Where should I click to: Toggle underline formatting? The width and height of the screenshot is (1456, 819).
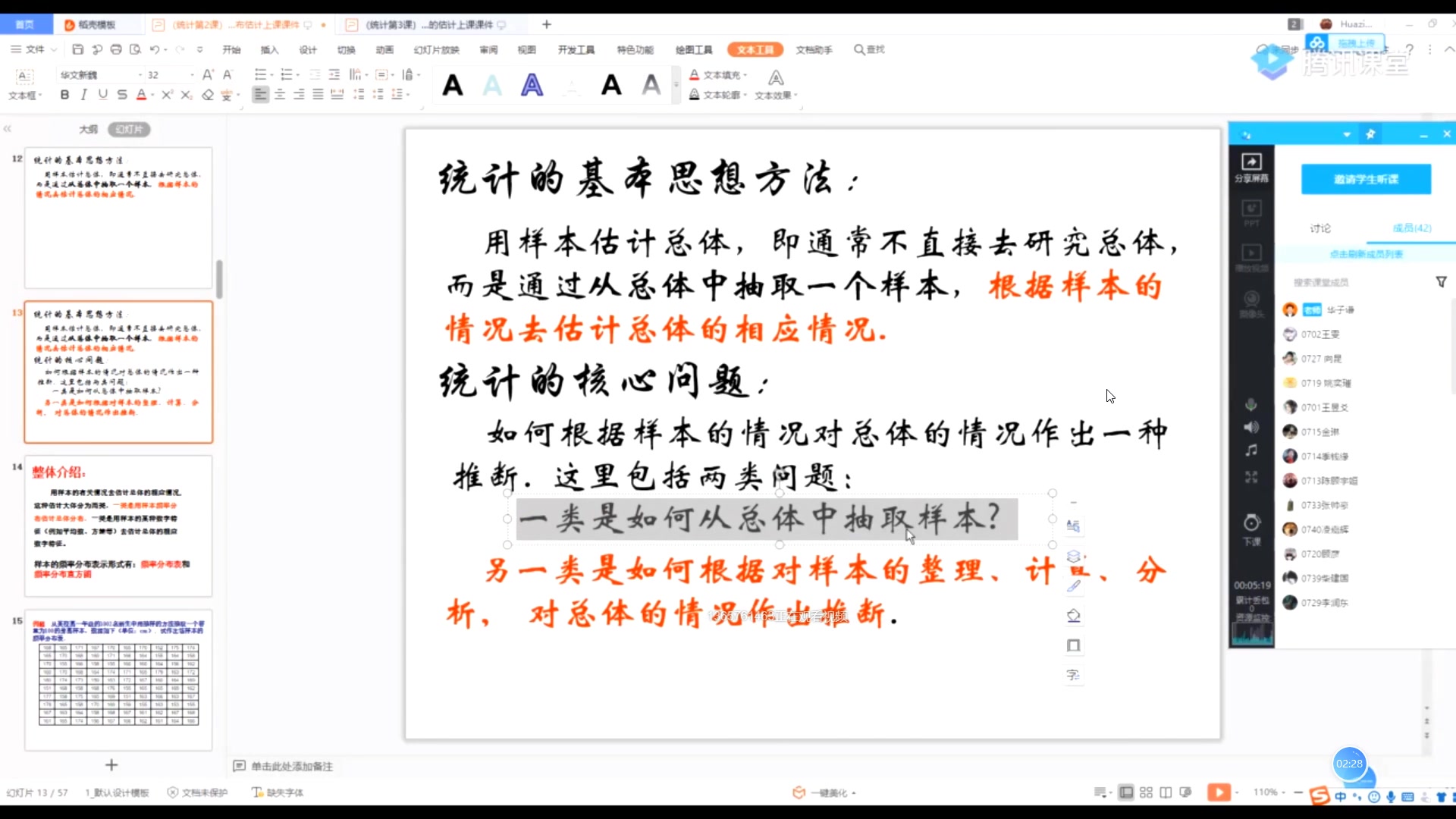[x=102, y=94]
